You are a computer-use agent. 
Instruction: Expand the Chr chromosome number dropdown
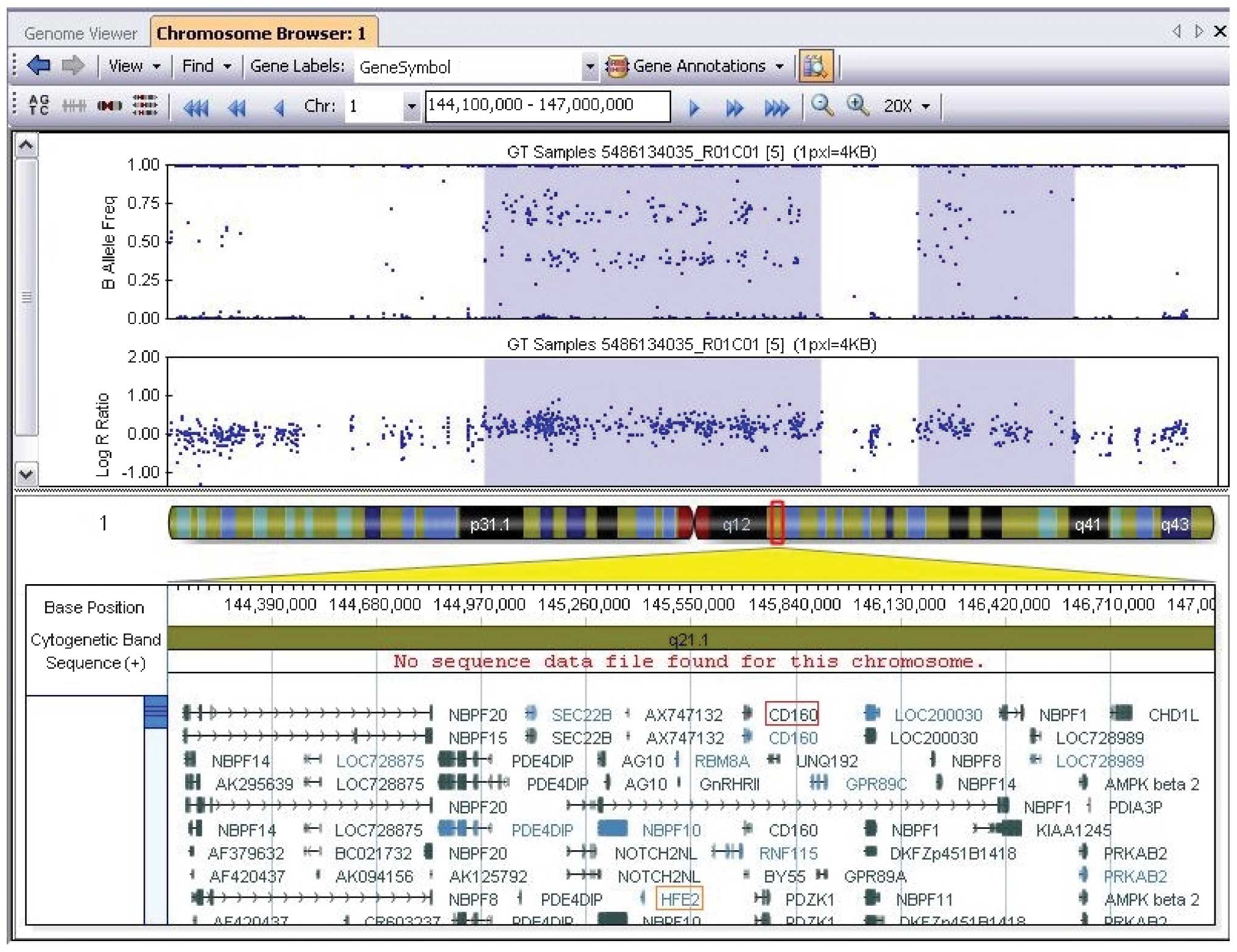click(x=412, y=107)
